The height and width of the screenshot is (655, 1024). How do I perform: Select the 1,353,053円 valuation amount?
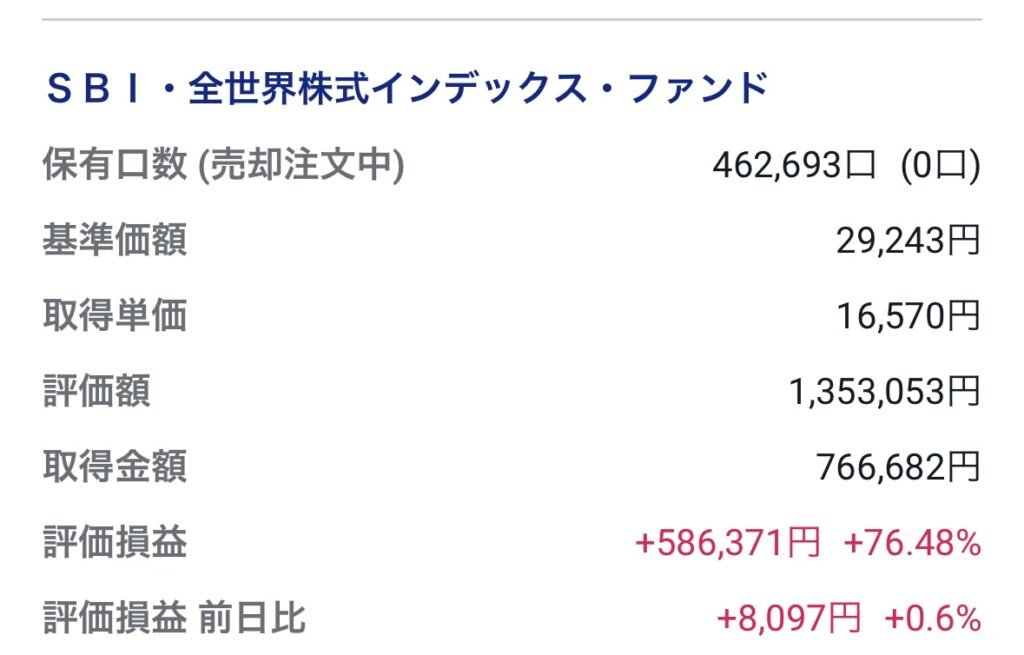point(884,392)
